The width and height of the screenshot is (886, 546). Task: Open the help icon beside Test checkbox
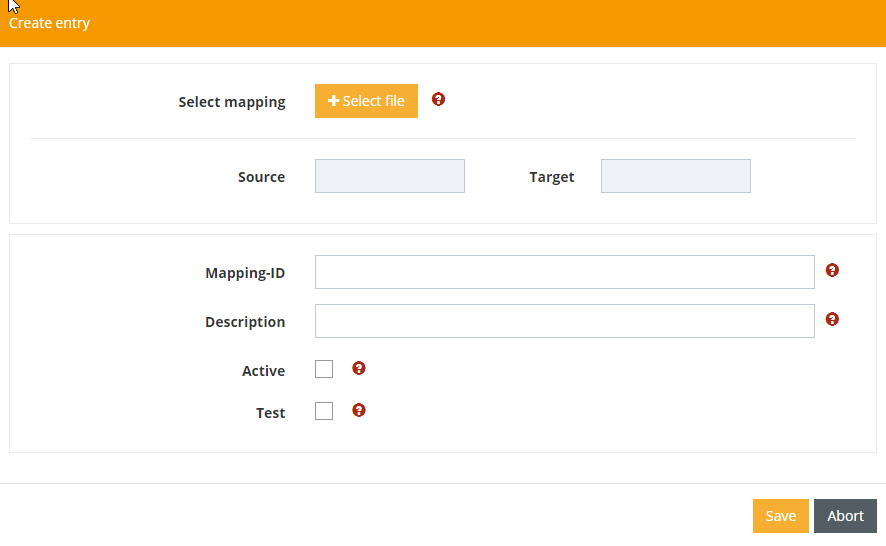coord(359,410)
